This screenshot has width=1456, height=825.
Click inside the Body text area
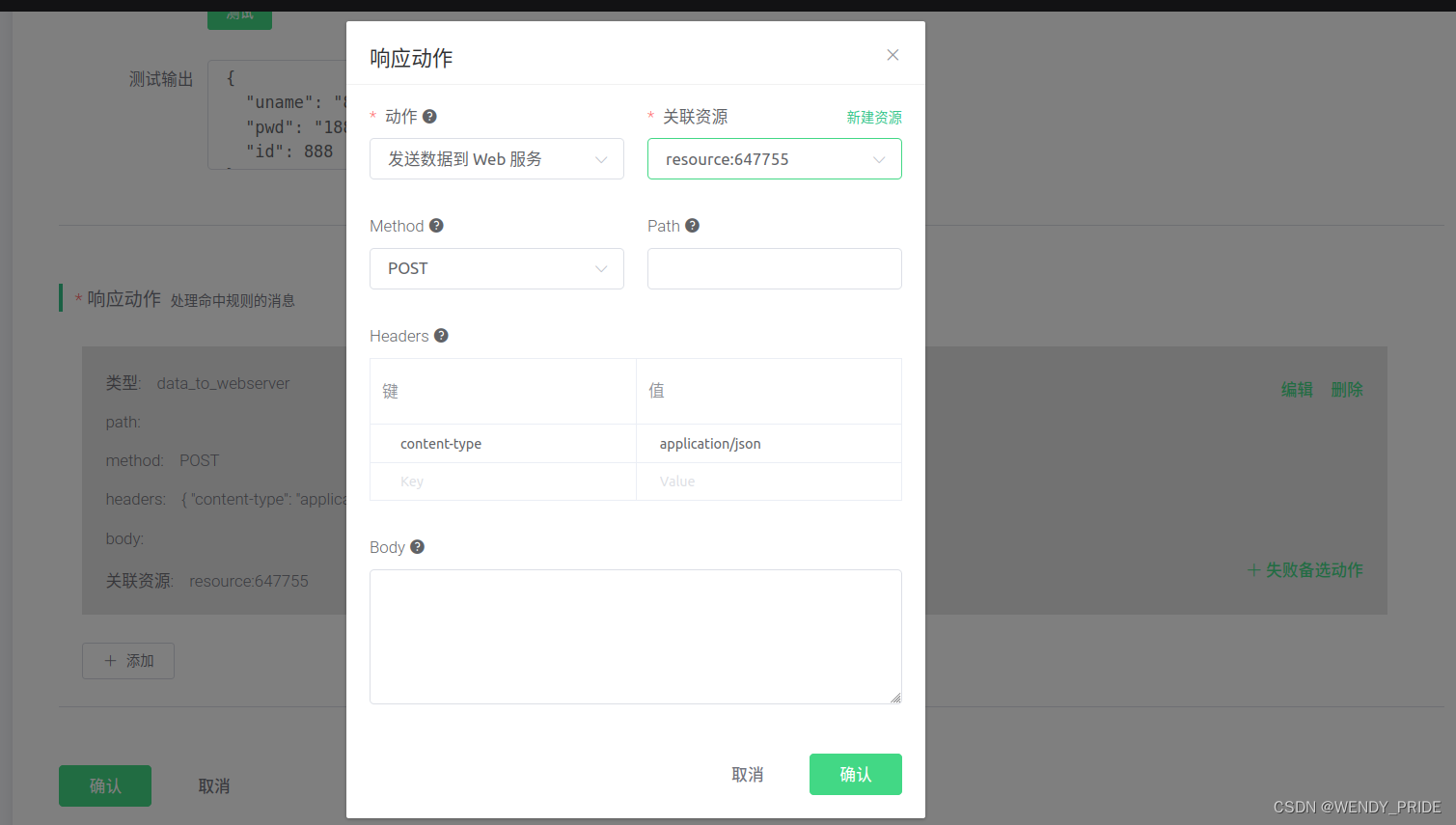[x=635, y=637]
